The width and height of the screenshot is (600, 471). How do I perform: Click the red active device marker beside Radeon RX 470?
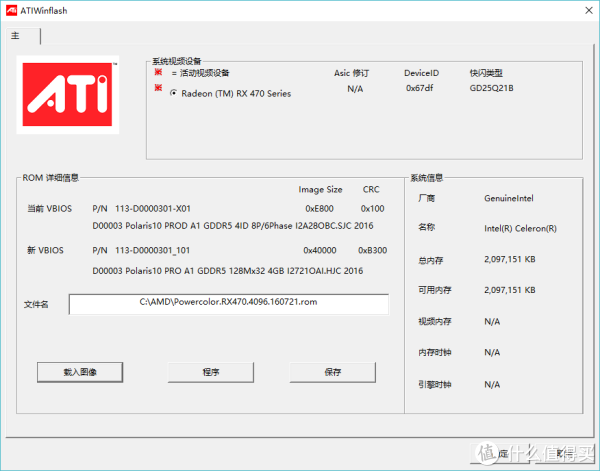tap(158, 88)
